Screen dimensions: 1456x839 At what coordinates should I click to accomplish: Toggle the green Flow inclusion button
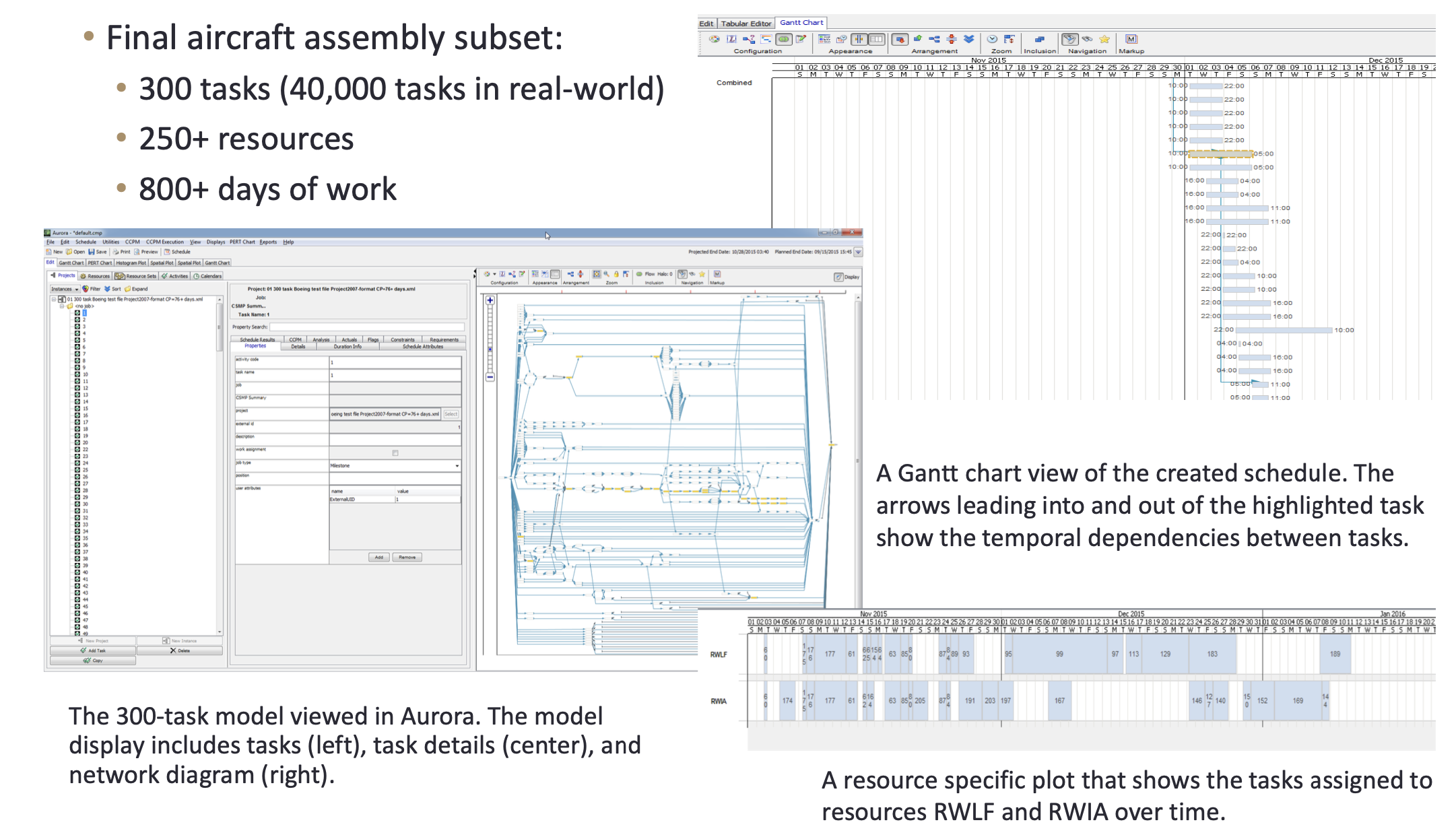click(639, 274)
